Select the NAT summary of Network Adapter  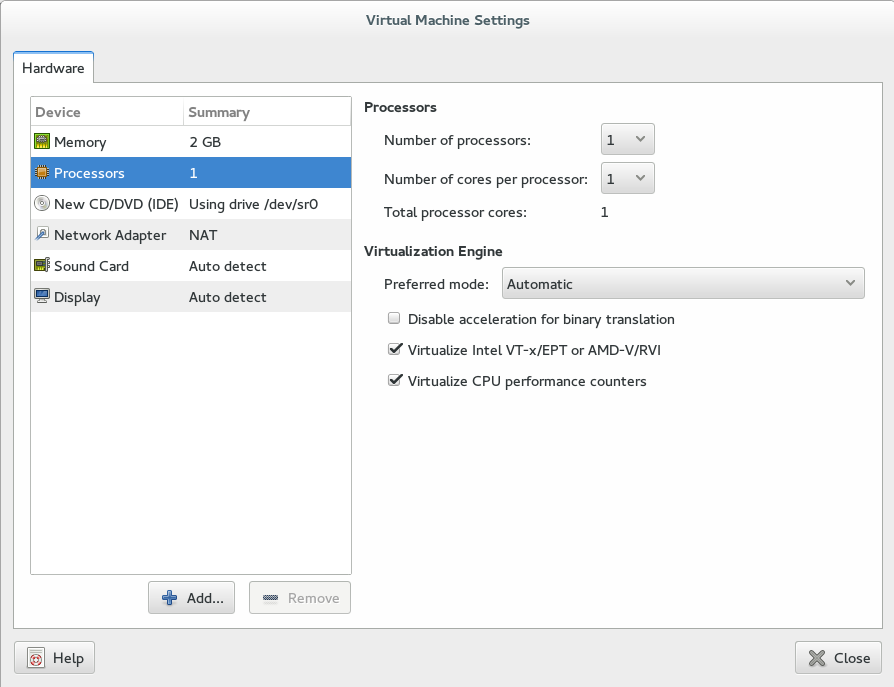[203, 235]
